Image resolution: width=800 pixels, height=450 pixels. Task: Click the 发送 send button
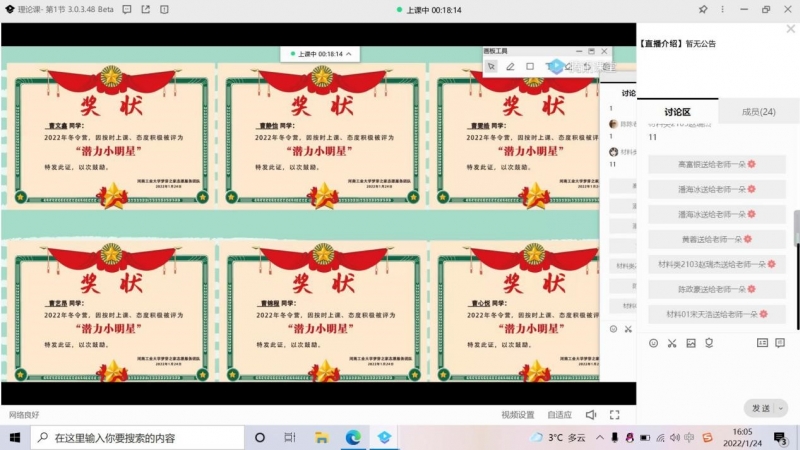tap(760, 408)
